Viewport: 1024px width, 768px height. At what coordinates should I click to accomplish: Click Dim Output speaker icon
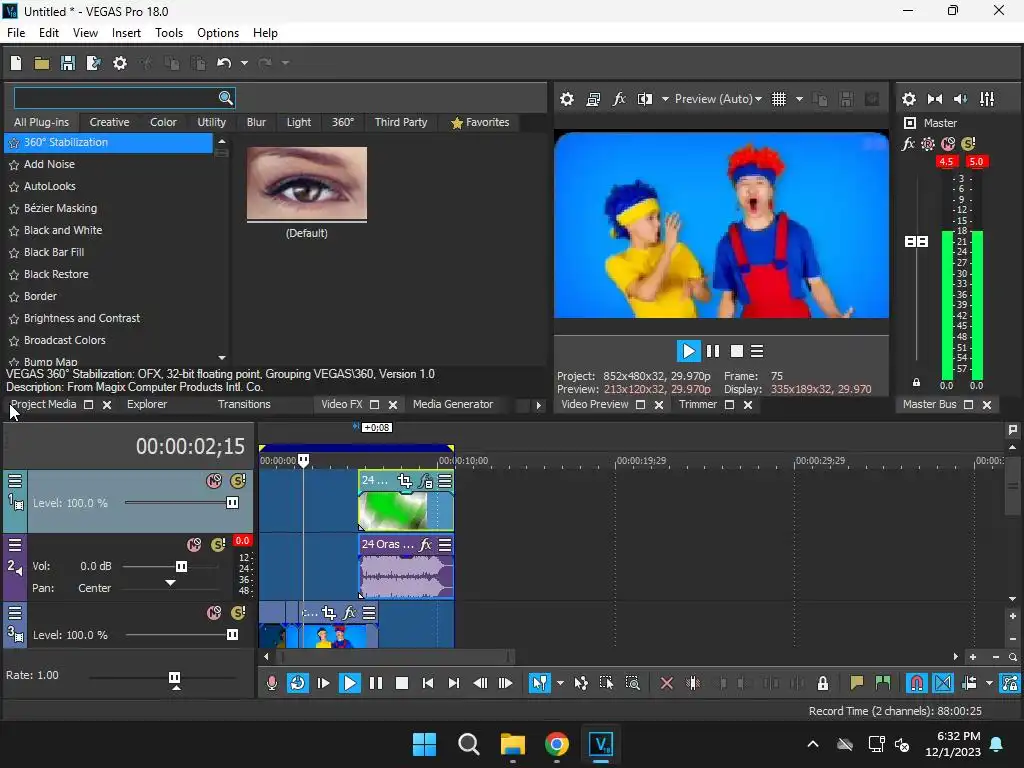coord(961,99)
